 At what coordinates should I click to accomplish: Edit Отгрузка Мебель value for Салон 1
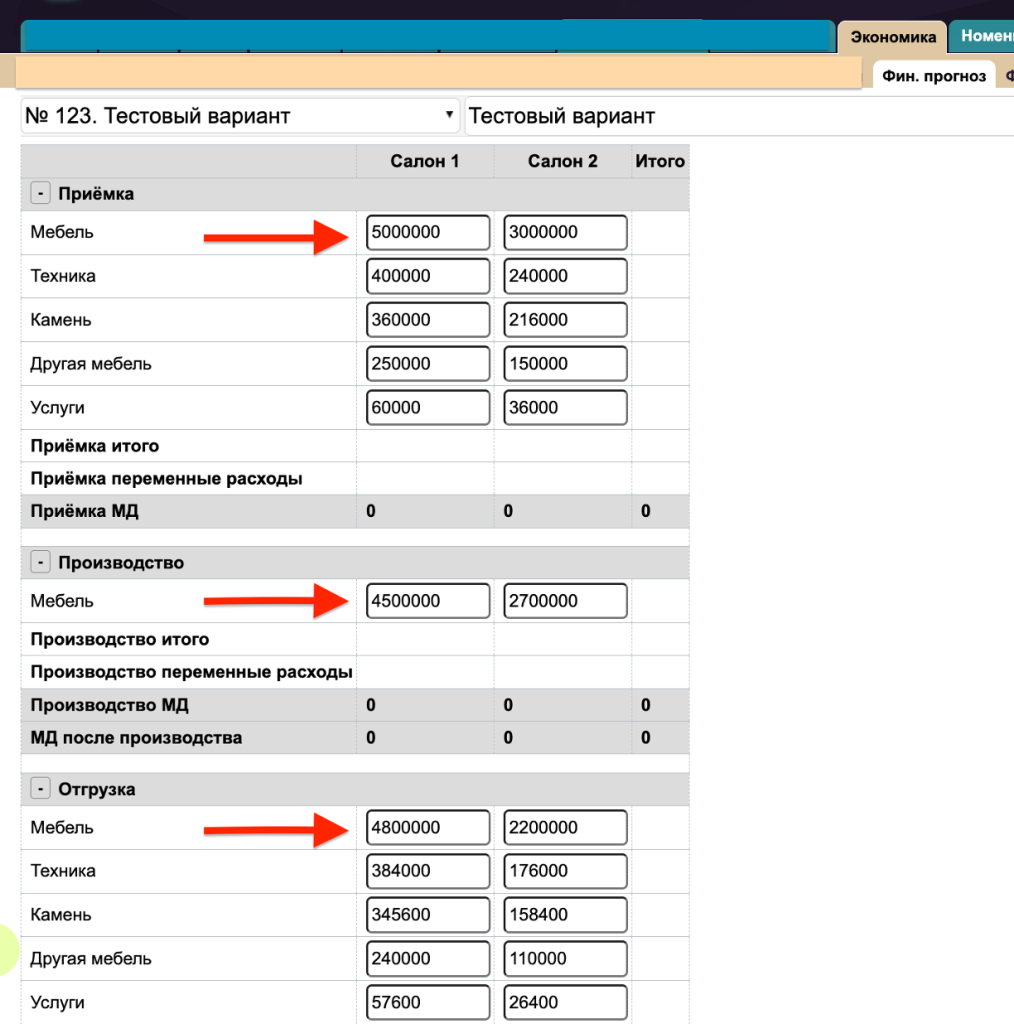coord(428,828)
